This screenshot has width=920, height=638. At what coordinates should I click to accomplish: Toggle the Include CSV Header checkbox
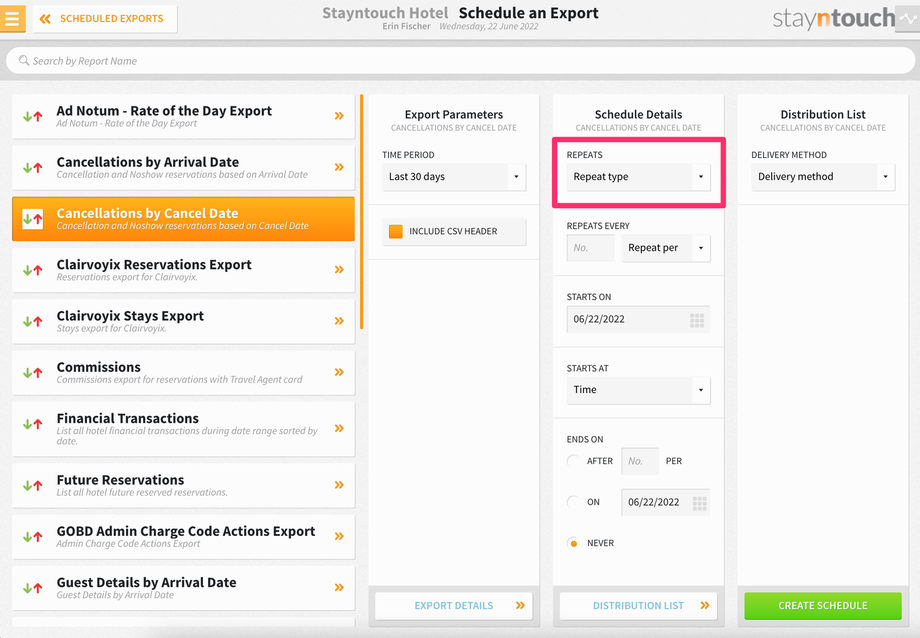click(x=396, y=231)
